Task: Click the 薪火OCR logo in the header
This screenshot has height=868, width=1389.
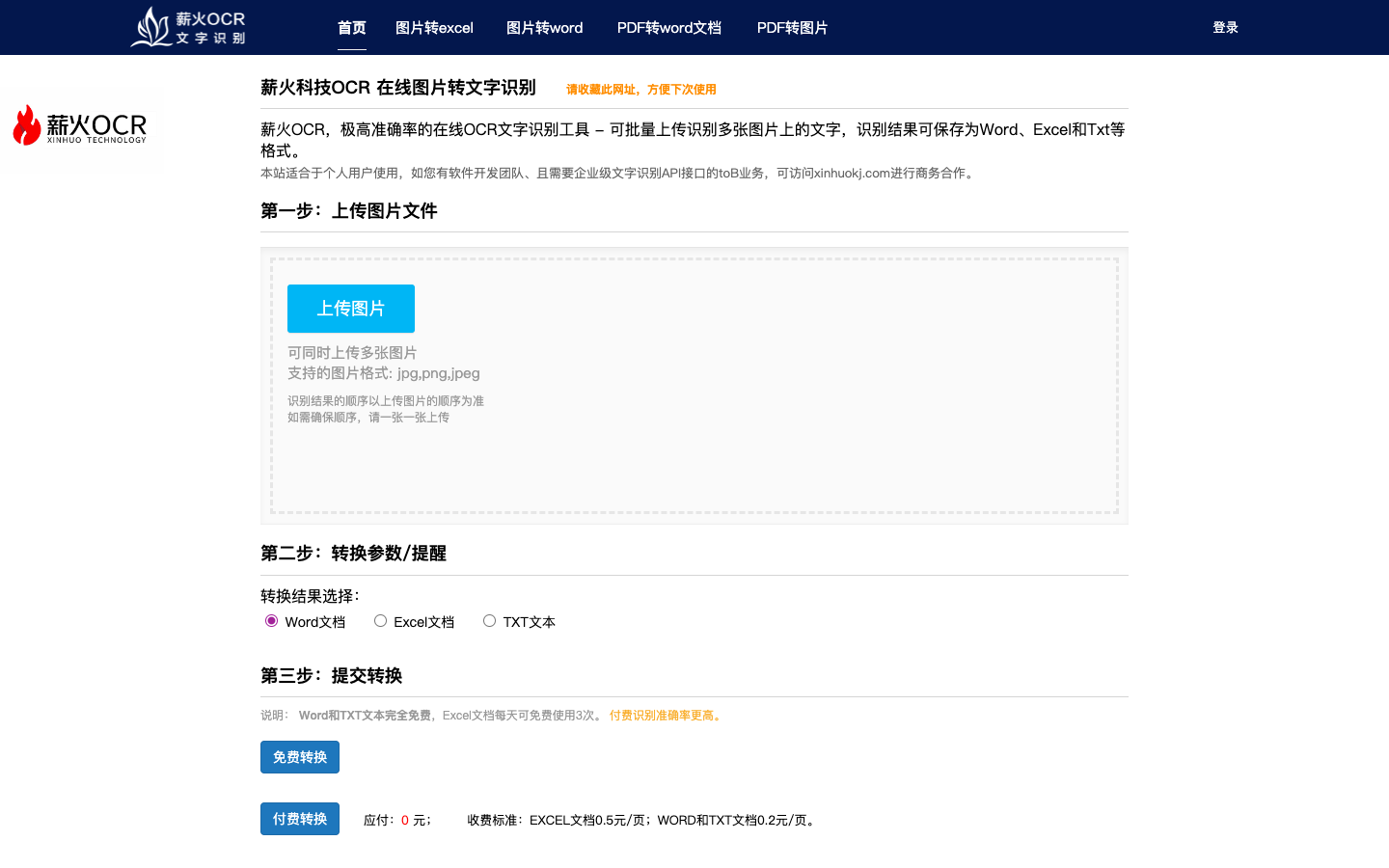Action: [x=189, y=27]
